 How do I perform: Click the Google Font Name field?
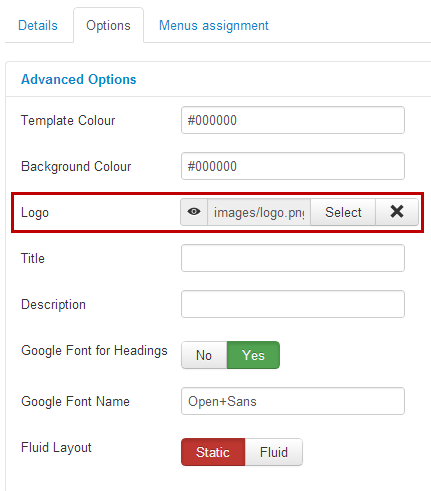click(x=293, y=401)
